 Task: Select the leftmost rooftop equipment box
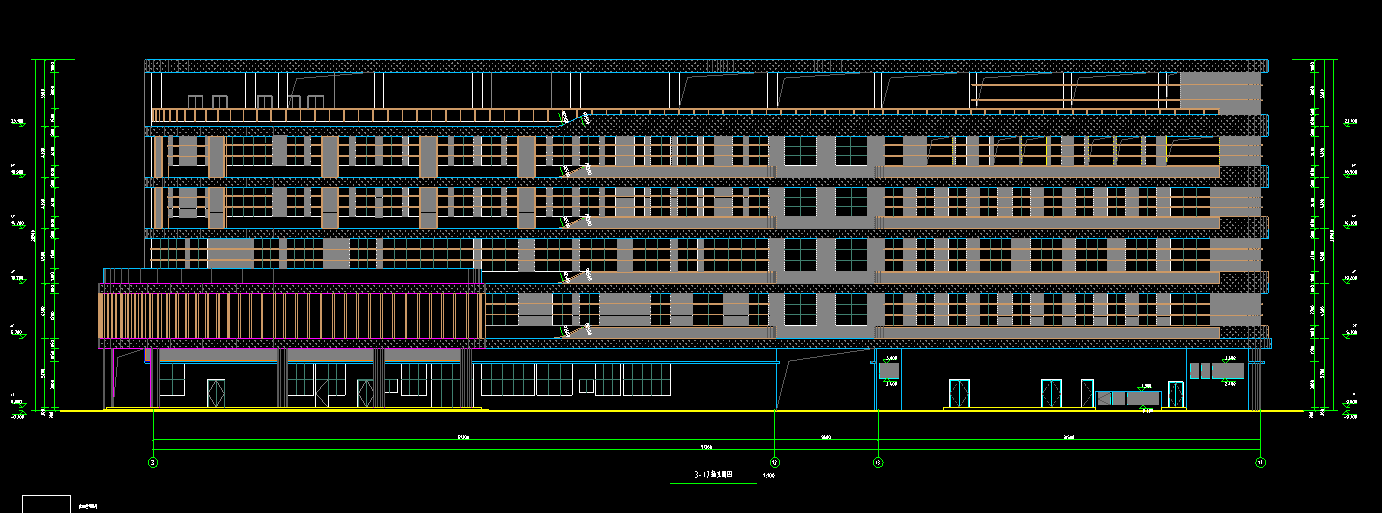tap(195, 101)
